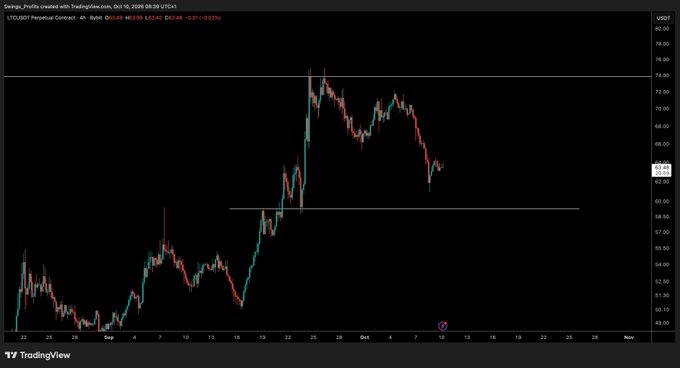
Task: Click the 68.00 price axis label
Action: pos(662,127)
